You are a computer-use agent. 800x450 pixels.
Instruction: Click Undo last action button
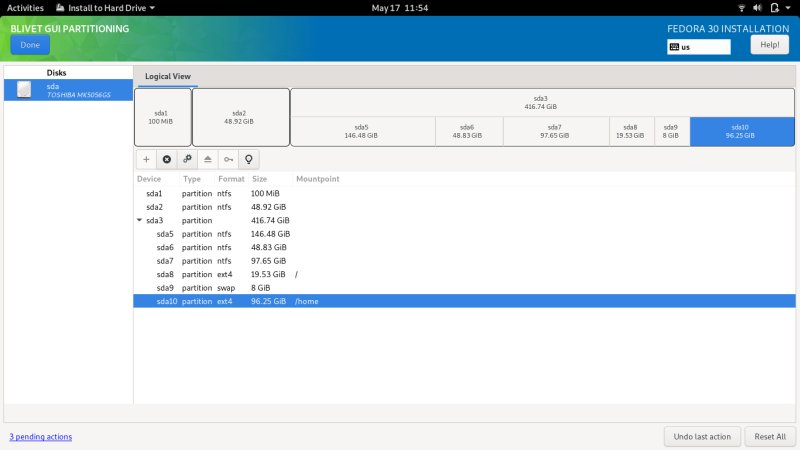coord(702,437)
